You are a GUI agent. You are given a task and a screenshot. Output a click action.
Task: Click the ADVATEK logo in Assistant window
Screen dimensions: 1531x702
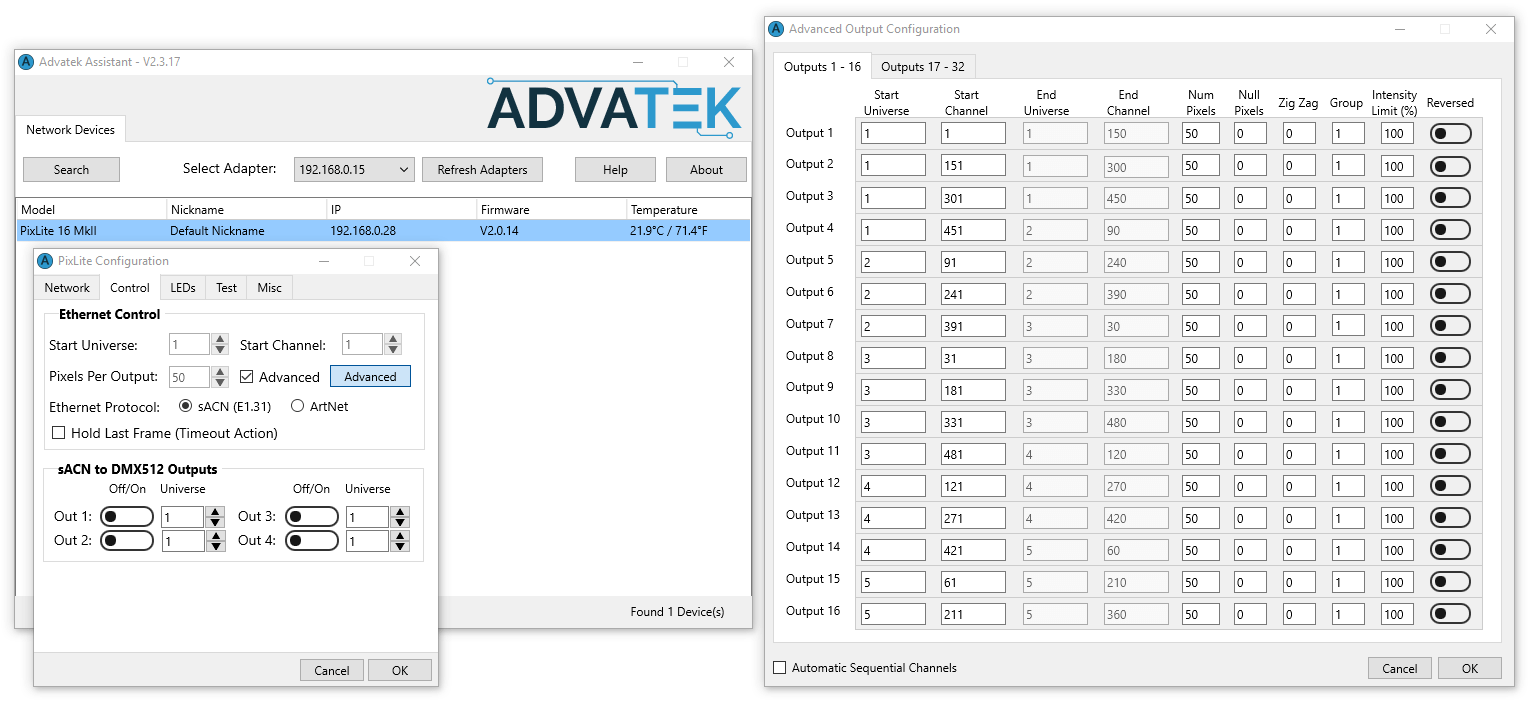coord(615,107)
